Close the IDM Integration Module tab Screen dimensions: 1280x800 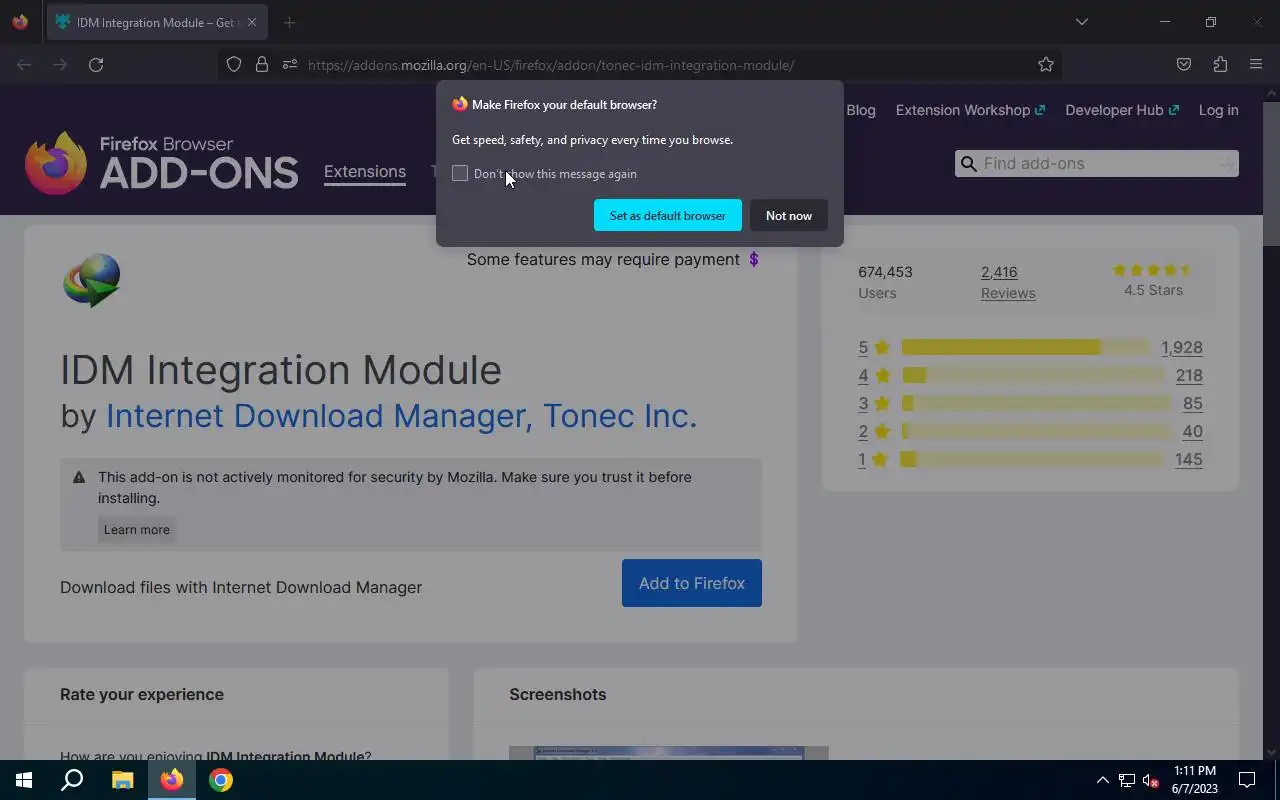click(252, 22)
